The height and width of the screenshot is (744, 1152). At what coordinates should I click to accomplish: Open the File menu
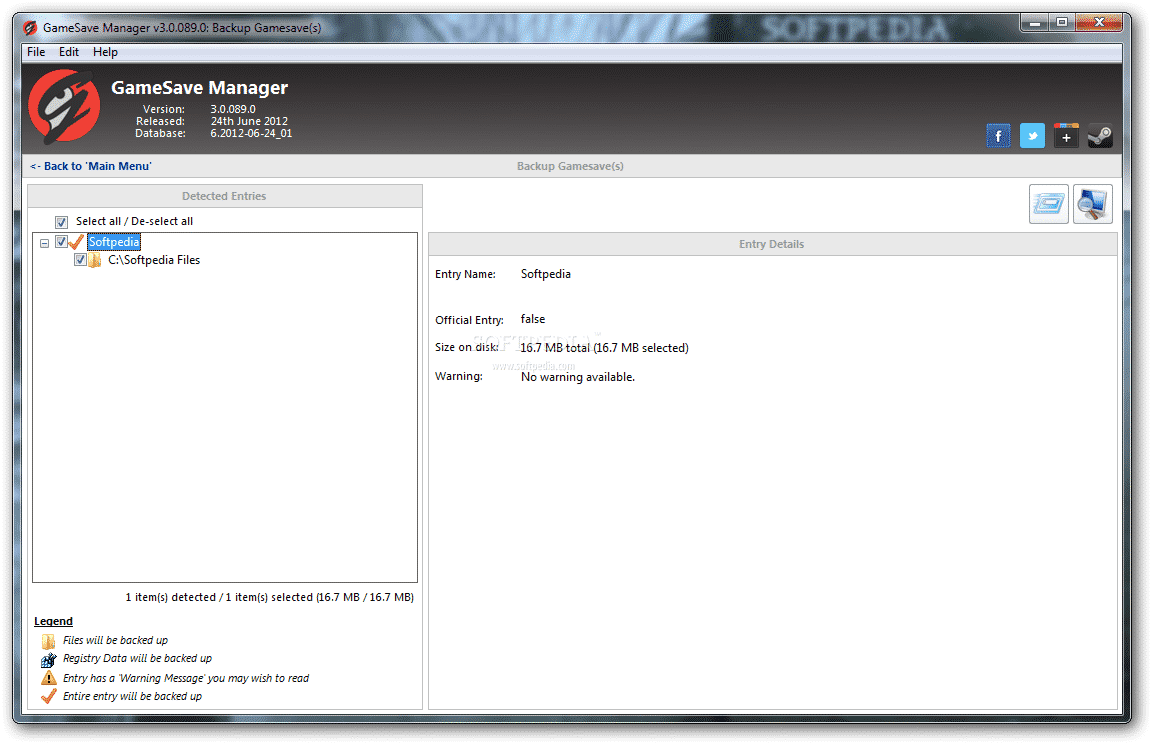pyautogui.click(x=36, y=52)
